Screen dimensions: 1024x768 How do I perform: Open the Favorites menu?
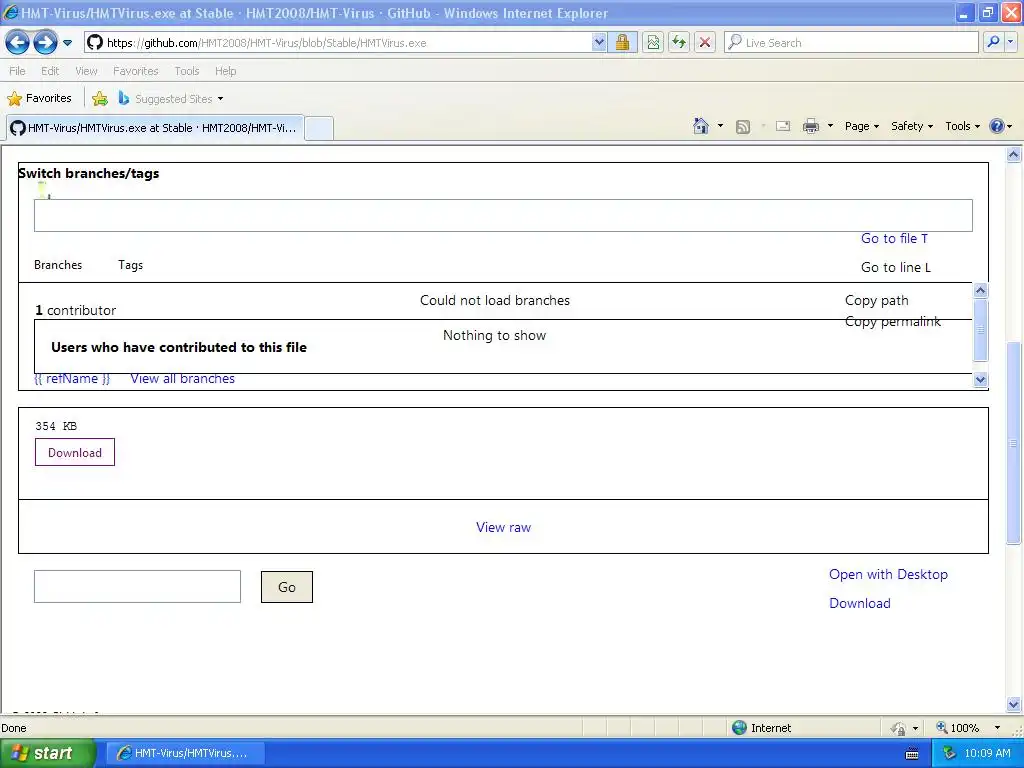pos(135,71)
